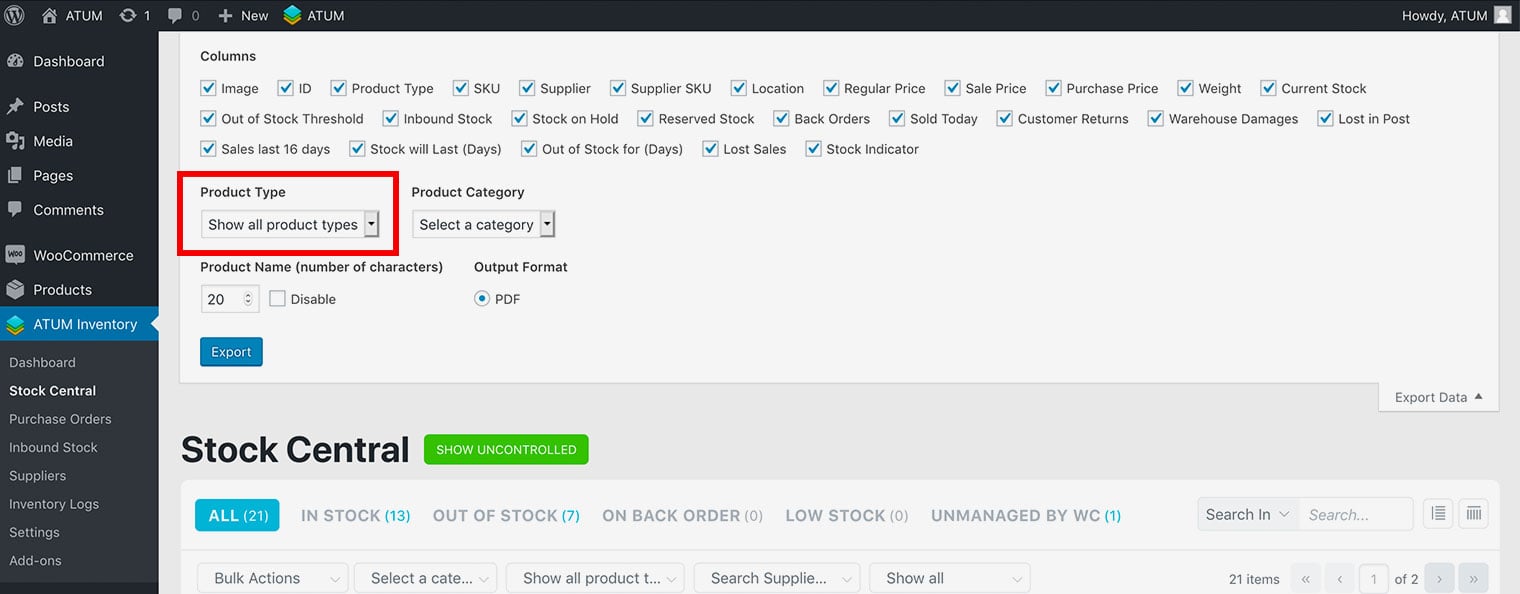This screenshot has width=1520, height=594.
Task: Open the Show all product types dropdown
Action: (x=292, y=224)
